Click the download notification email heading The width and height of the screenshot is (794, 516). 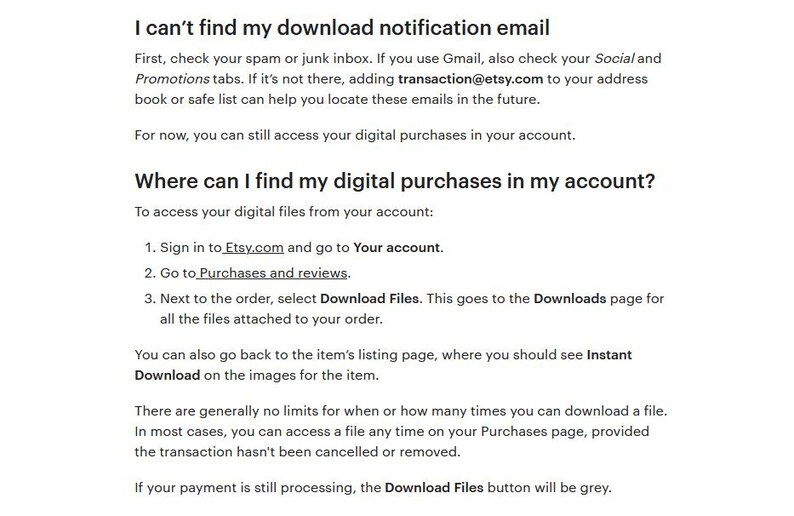[x=342, y=27]
